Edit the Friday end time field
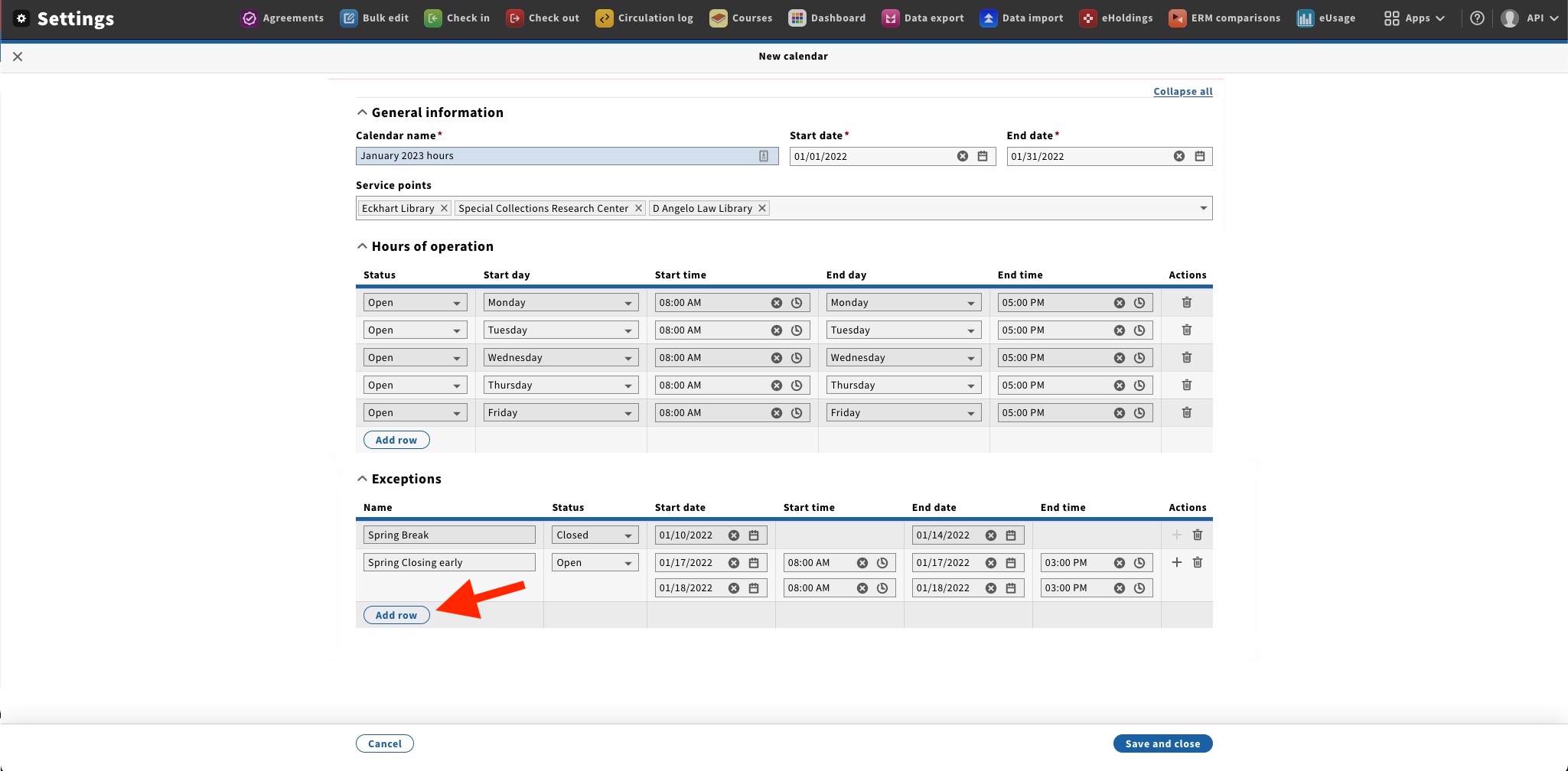 (x=1075, y=413)
